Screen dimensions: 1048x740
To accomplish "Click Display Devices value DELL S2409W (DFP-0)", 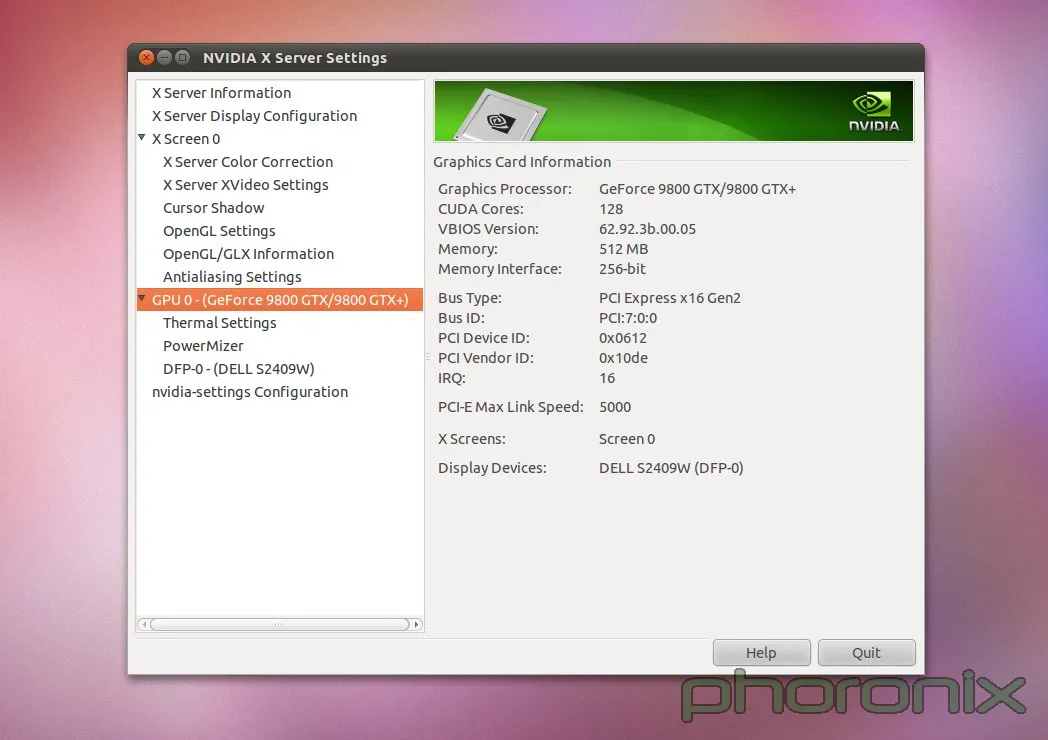I will click(671, 468).
